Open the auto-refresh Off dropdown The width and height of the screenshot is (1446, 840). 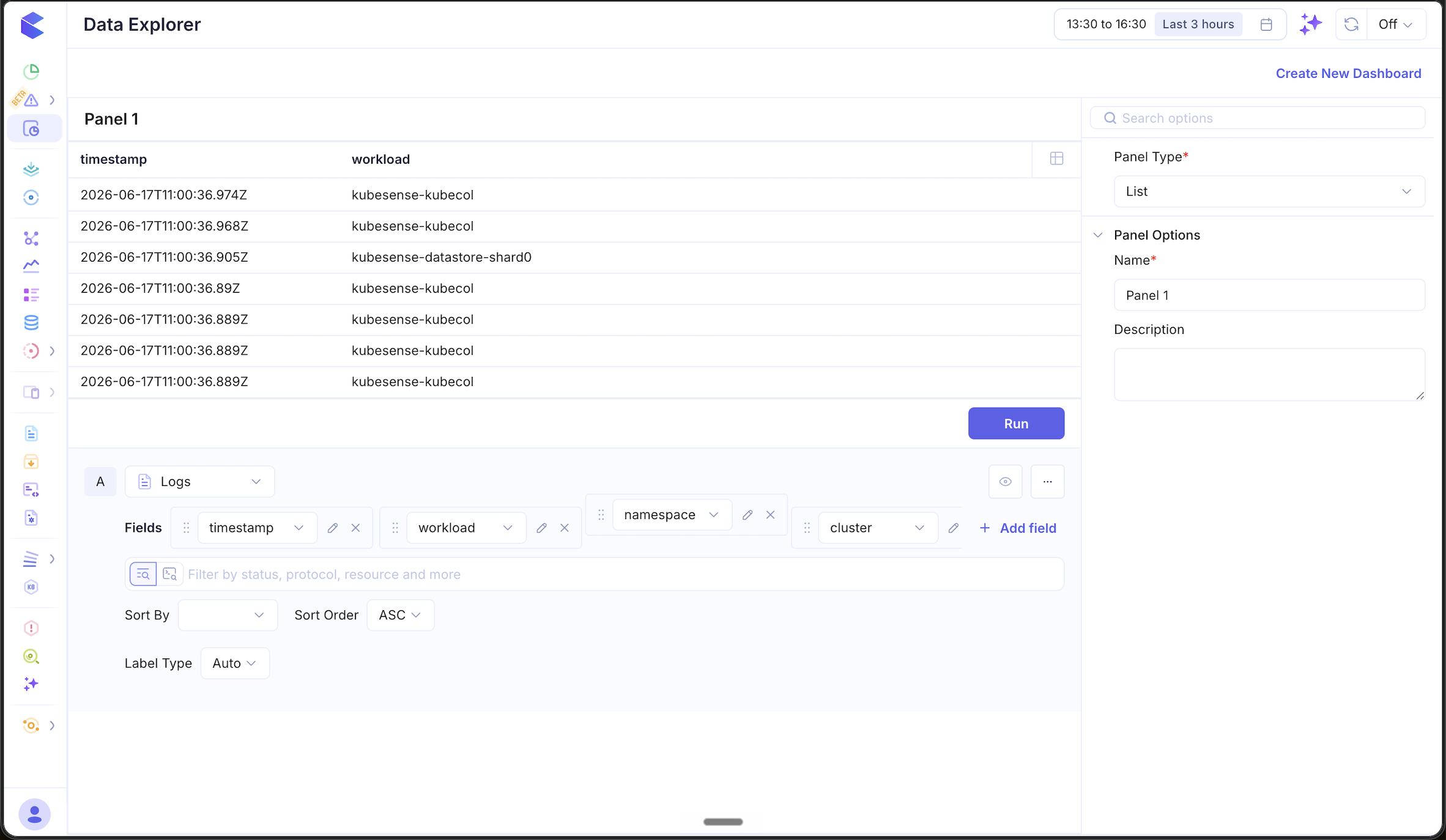click(1395, 24)
